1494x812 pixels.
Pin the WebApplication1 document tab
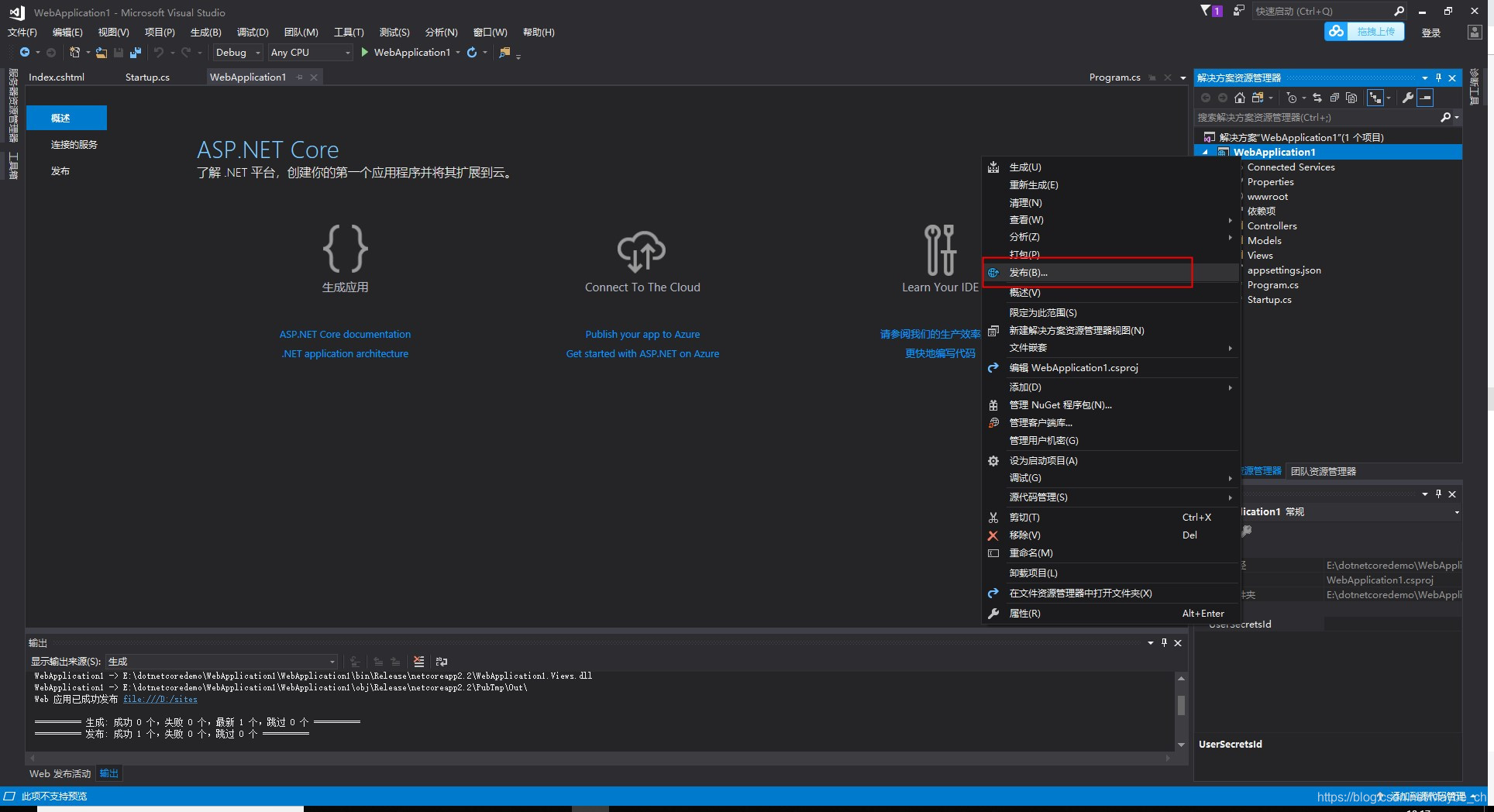[300, 77]
